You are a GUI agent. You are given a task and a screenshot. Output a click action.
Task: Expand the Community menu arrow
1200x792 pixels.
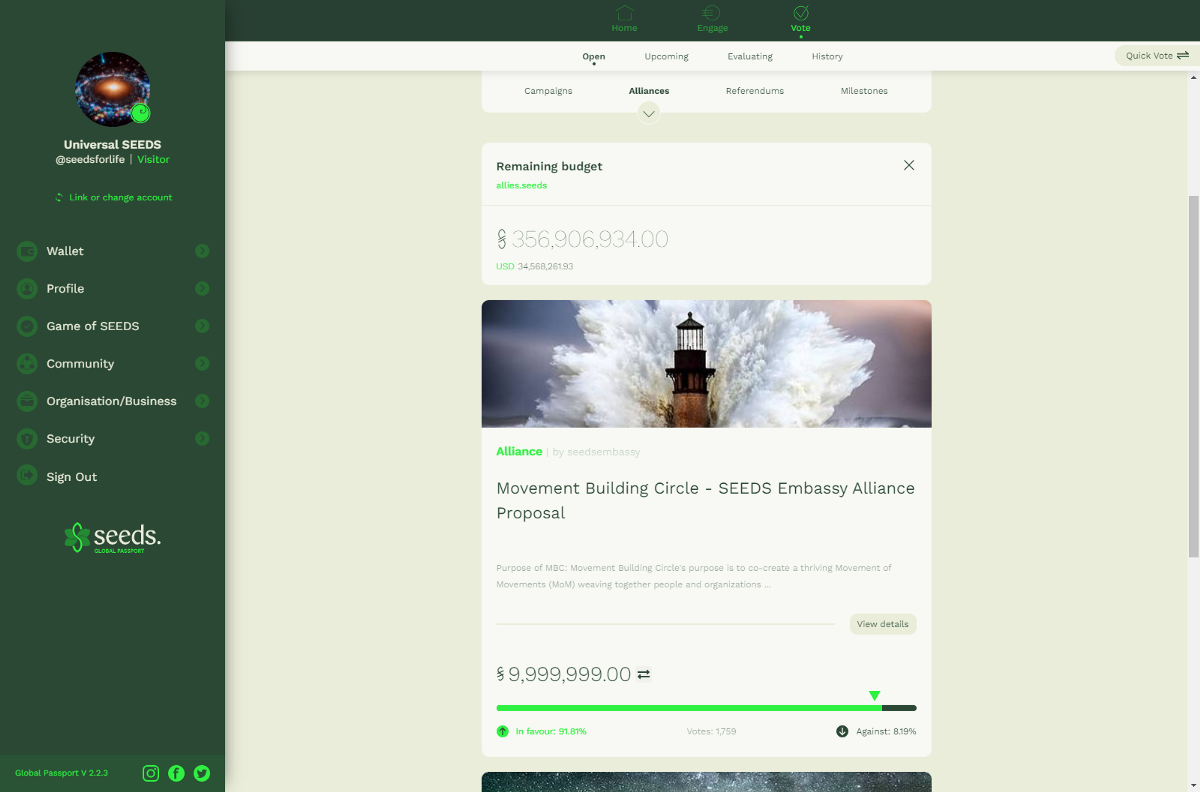202,364
